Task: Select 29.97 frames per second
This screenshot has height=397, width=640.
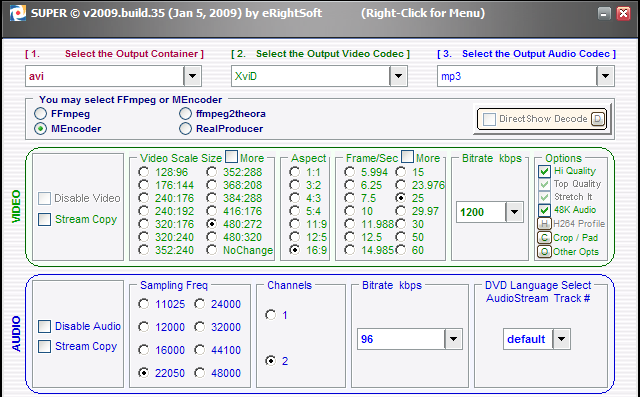Action: pos(401,211)
